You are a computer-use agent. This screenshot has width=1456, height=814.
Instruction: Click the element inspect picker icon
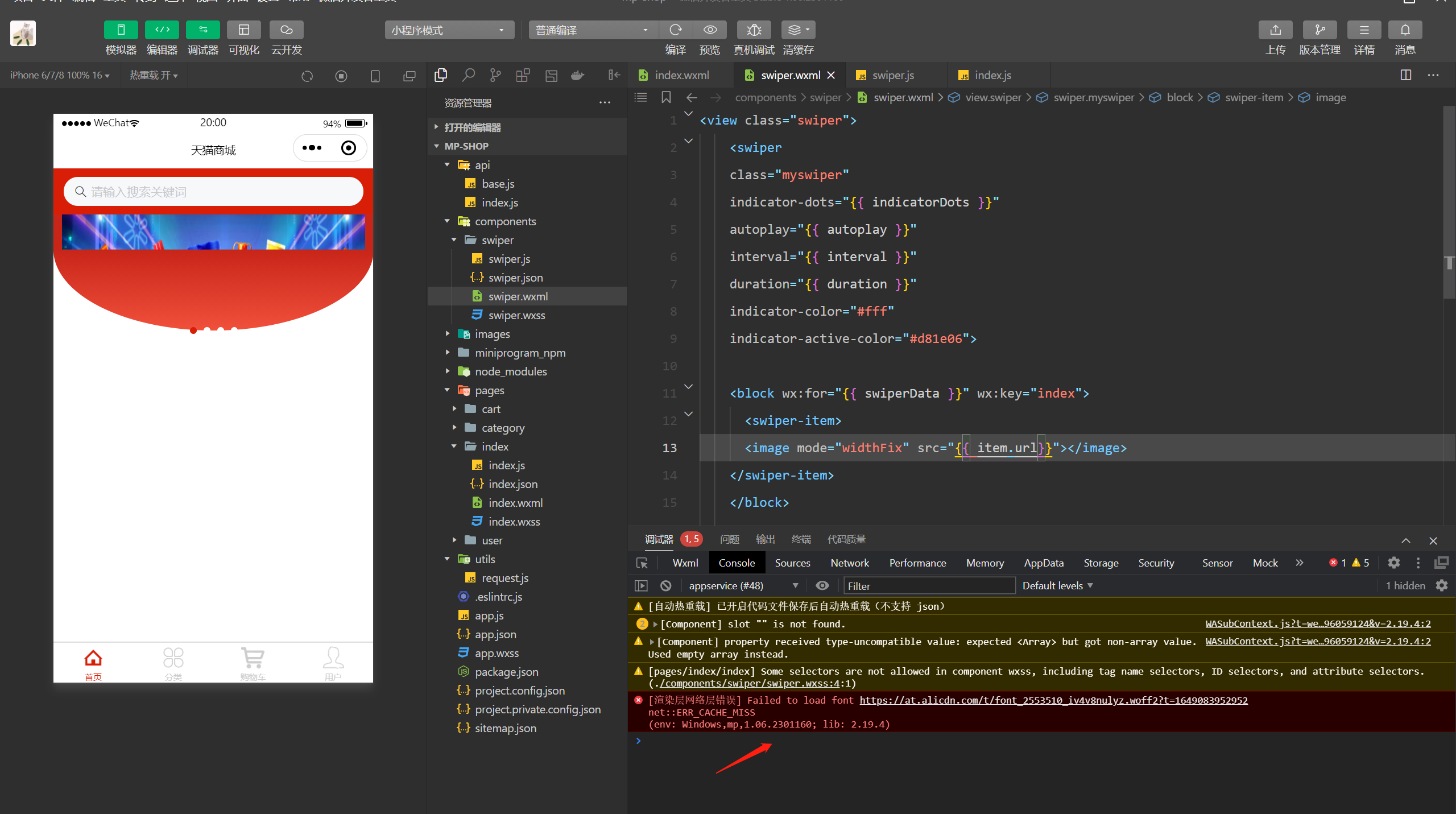[642, 563]
